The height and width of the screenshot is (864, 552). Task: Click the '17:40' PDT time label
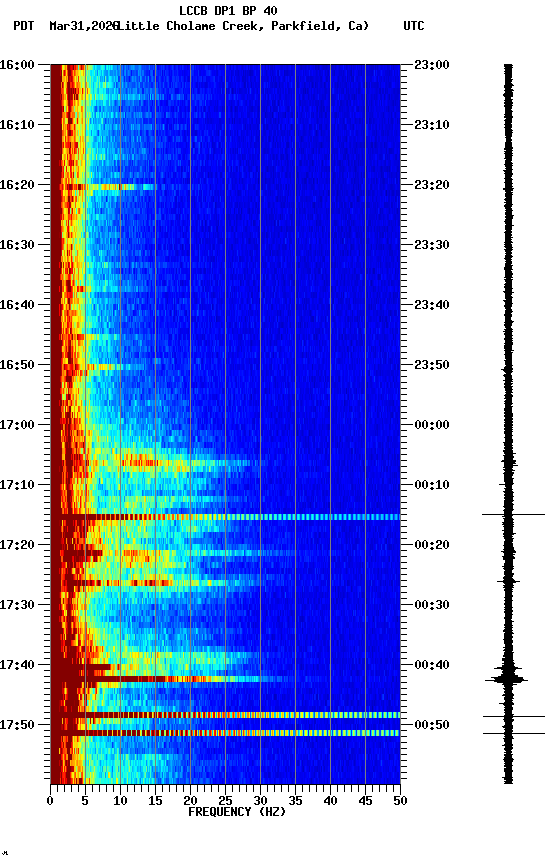17,666
